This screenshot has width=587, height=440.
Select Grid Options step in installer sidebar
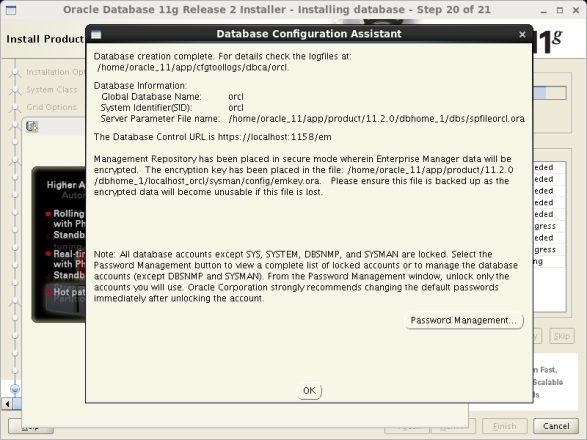[51, 107]
